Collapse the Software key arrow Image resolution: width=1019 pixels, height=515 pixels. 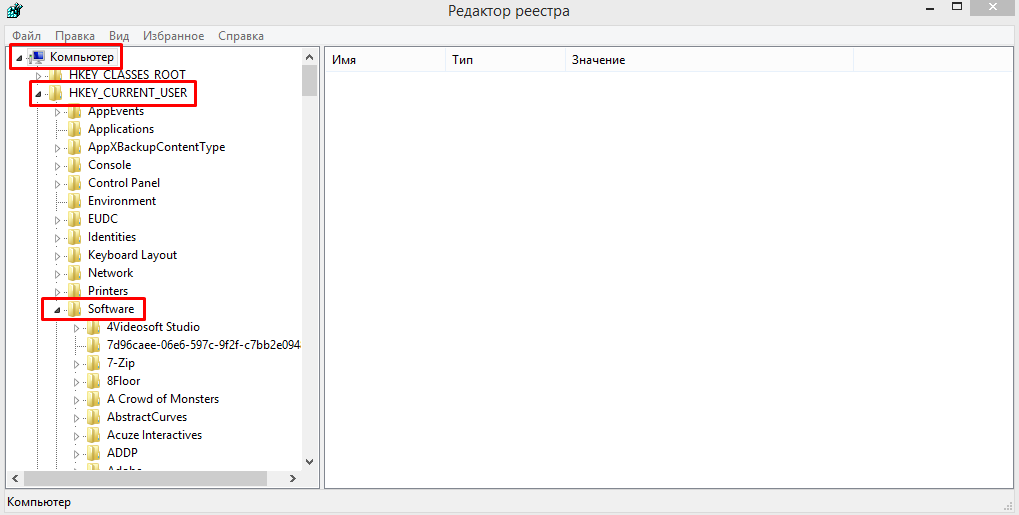click(57, 311)
